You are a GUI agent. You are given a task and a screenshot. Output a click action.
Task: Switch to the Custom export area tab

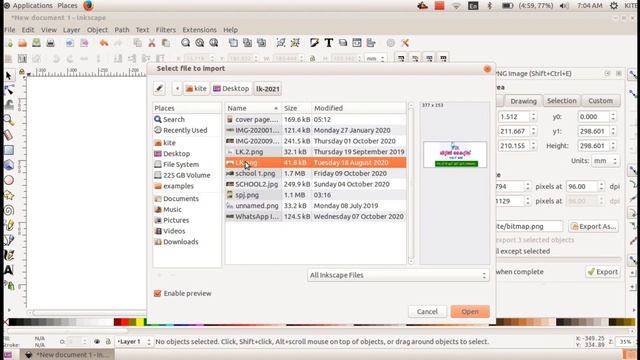pos(600,101)
